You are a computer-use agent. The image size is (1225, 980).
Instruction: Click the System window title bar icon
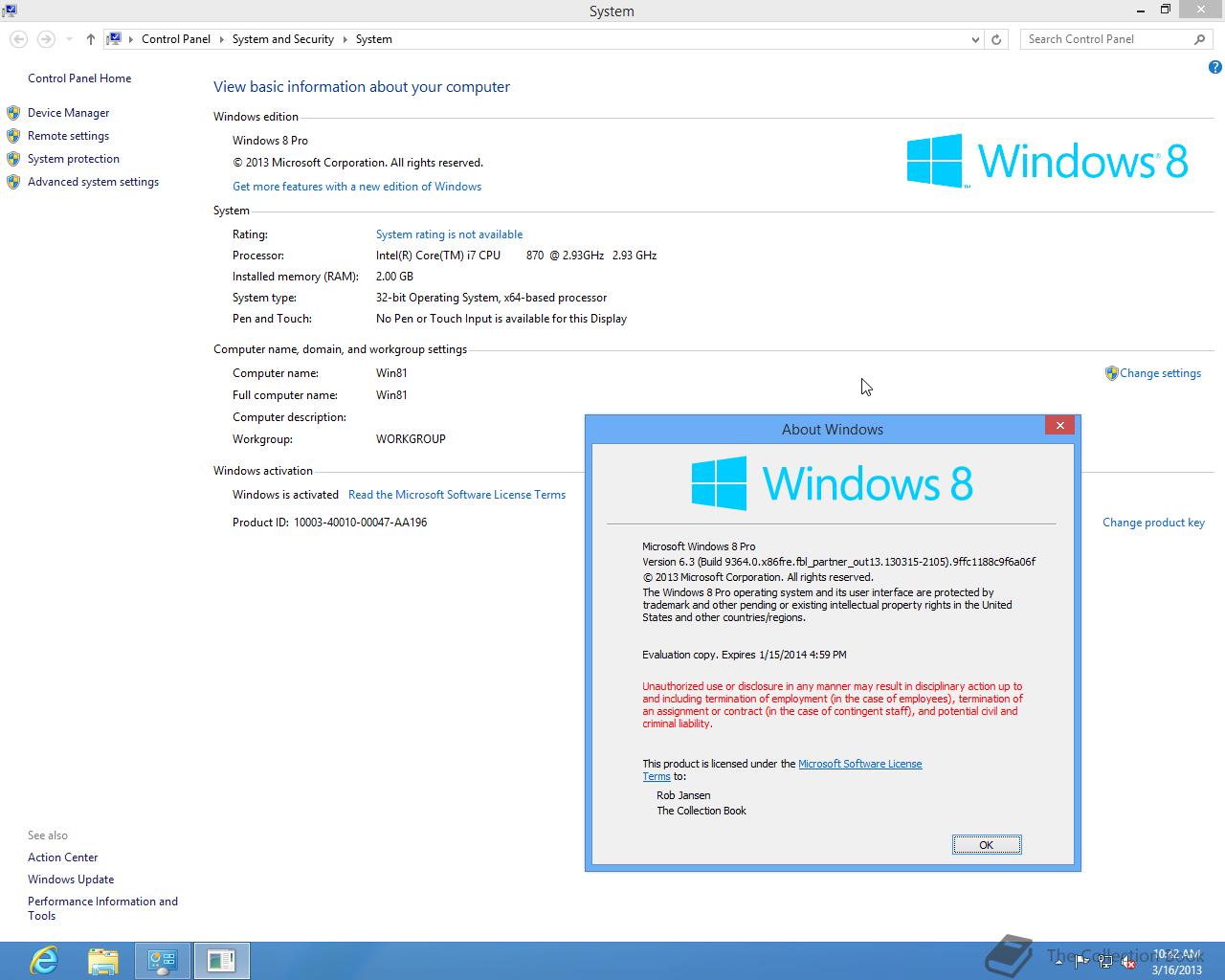pos(11,11)
